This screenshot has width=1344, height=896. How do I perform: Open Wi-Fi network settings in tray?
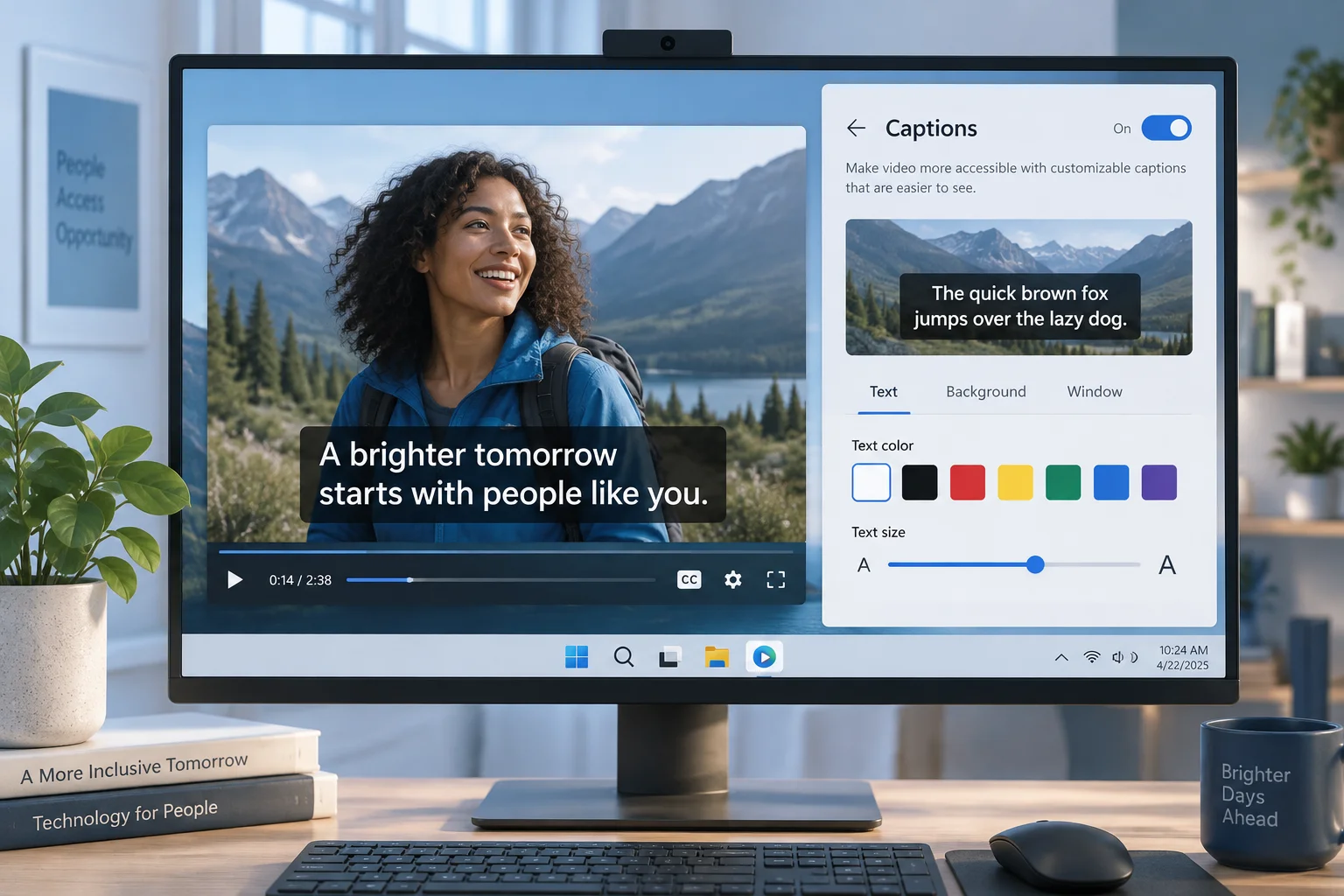pyautogui.click(x=1092, y=657)
